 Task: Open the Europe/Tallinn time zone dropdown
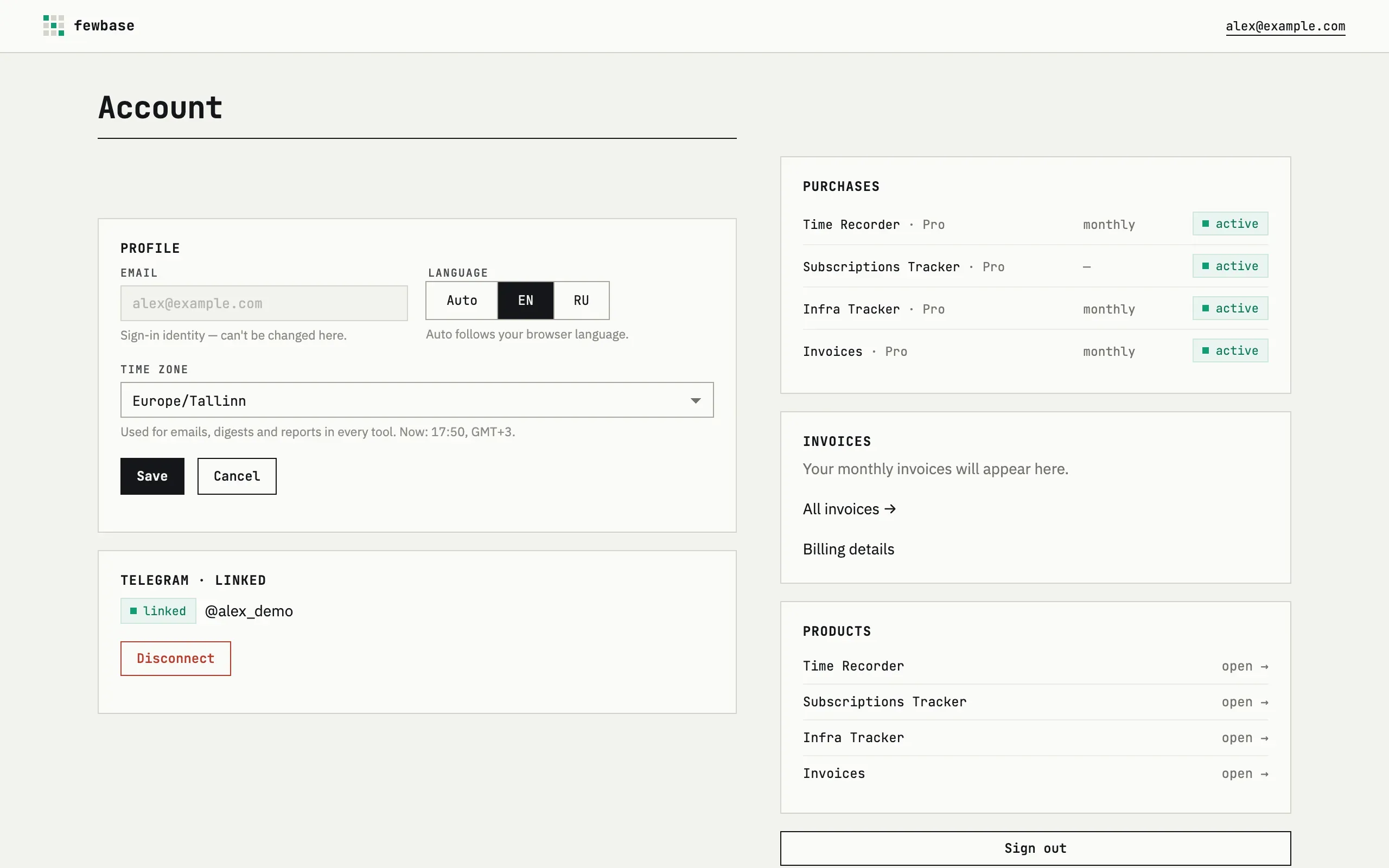417,400
